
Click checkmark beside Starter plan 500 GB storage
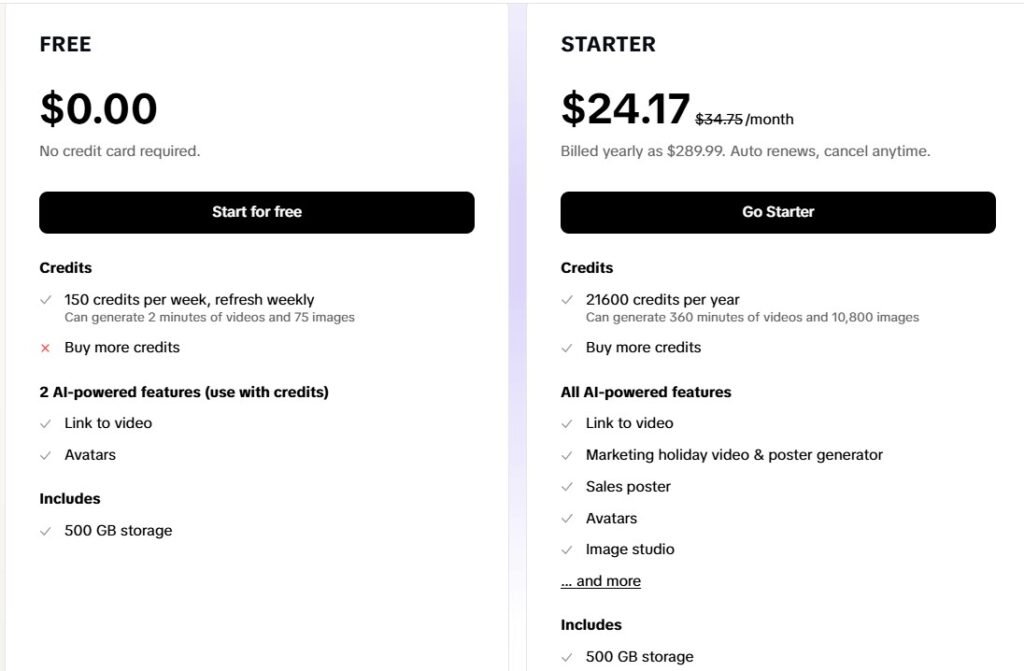tap(566, 657)
